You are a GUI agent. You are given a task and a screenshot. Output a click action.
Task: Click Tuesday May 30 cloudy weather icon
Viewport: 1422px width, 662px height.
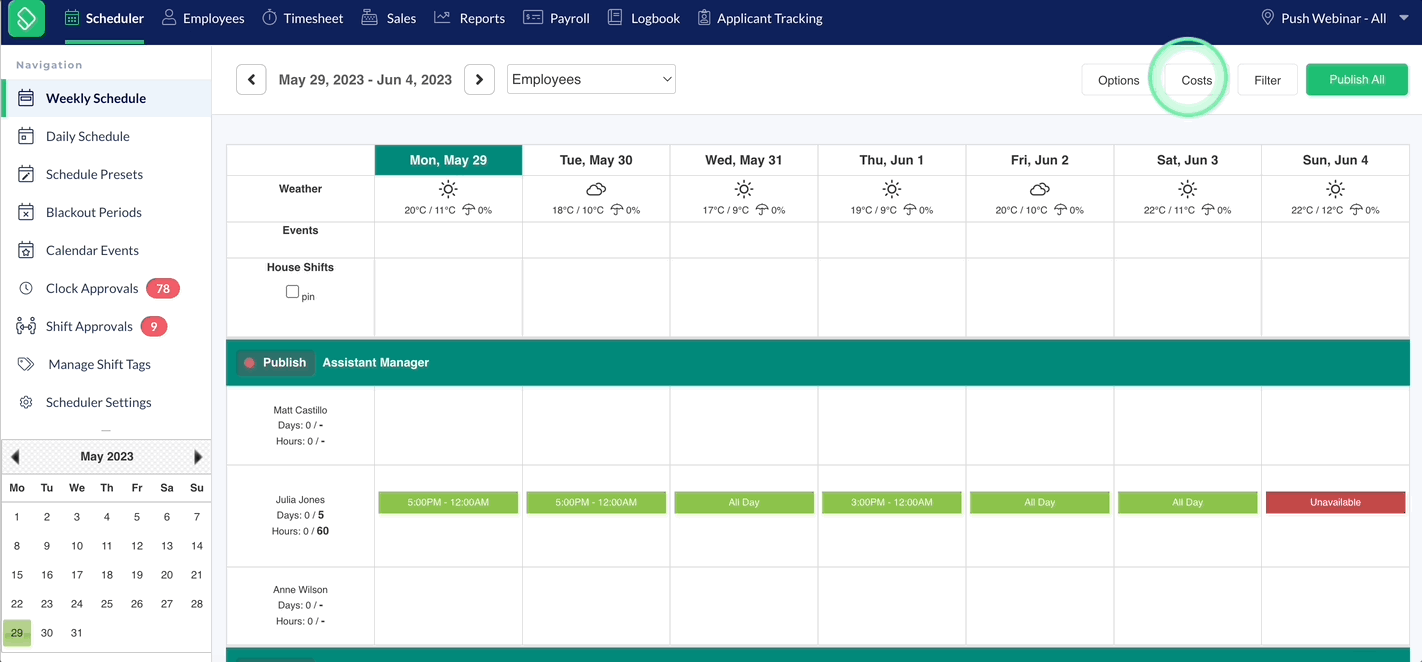pos(596,189)
